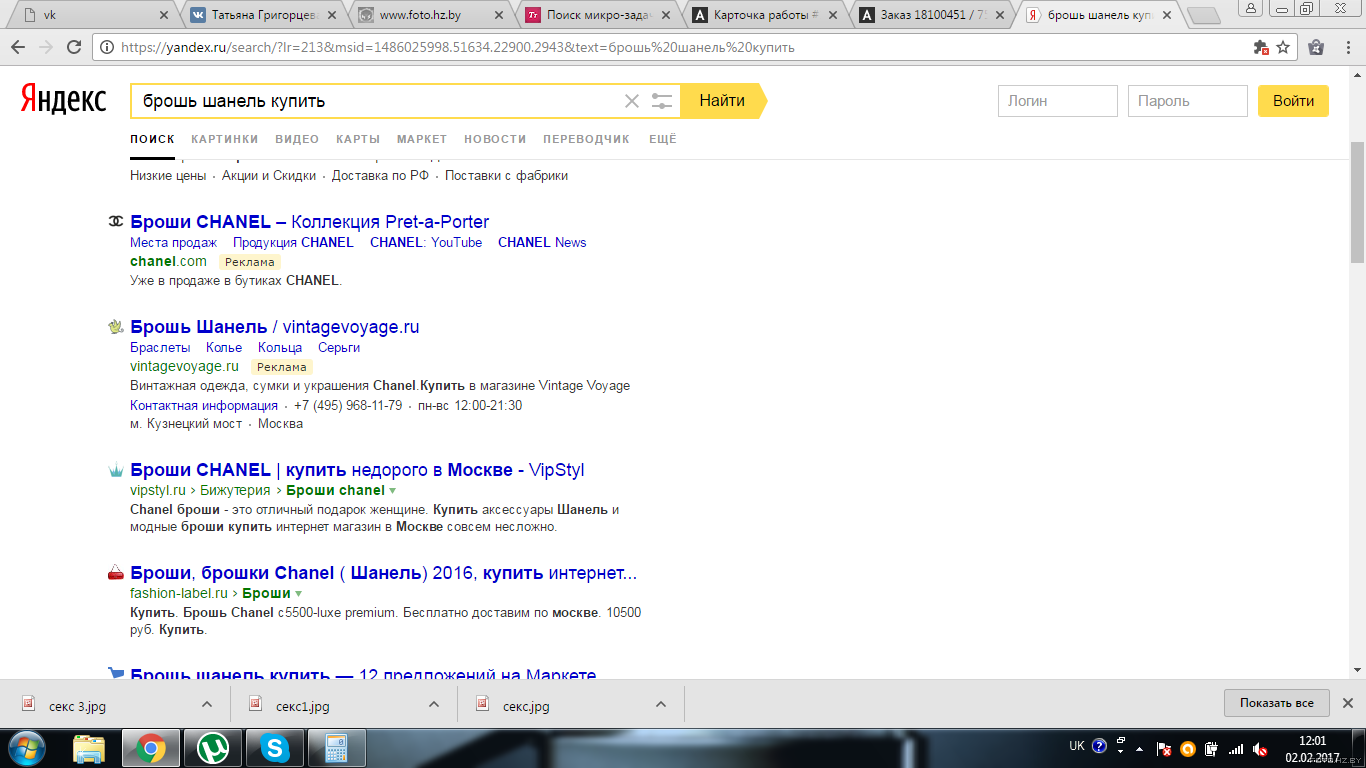Open uTorrent from the taskbar
Image resolution: width=1366 pixels, height=768 pixels.
[212, 748]
